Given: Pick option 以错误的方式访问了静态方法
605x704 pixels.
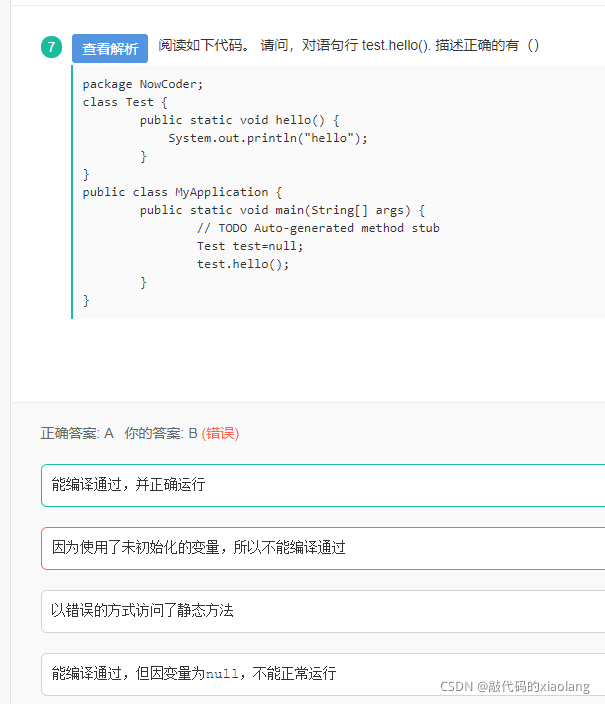Looking at the screenshot, I should [323, 611].
